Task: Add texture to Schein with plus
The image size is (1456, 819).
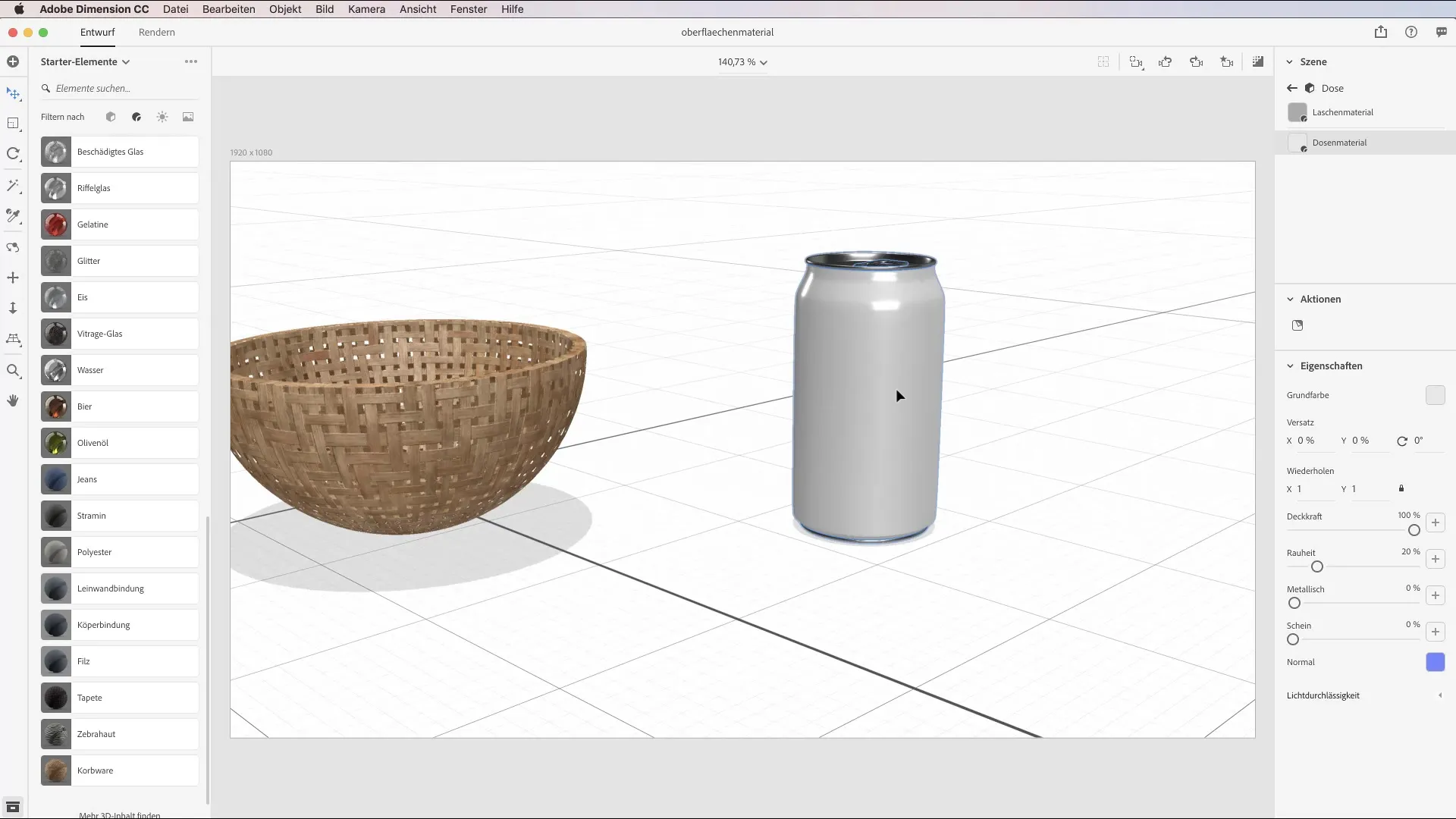Action: [1436, 632]
